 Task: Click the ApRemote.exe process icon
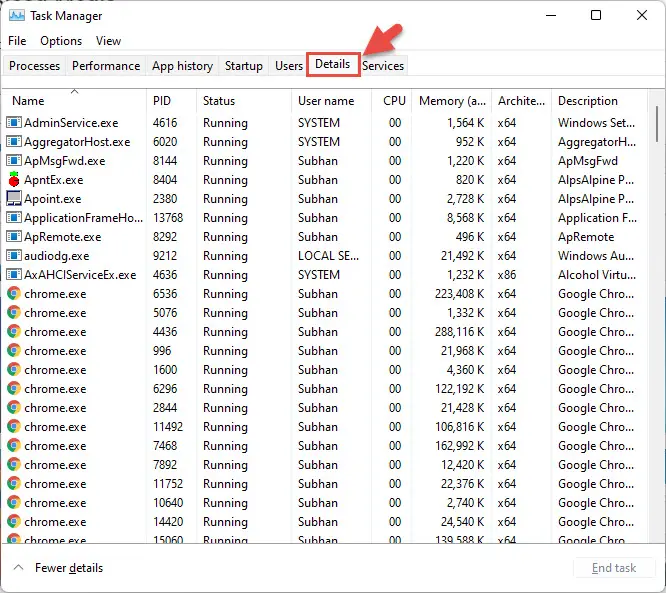pyautogui.click(x=14, y=237)
